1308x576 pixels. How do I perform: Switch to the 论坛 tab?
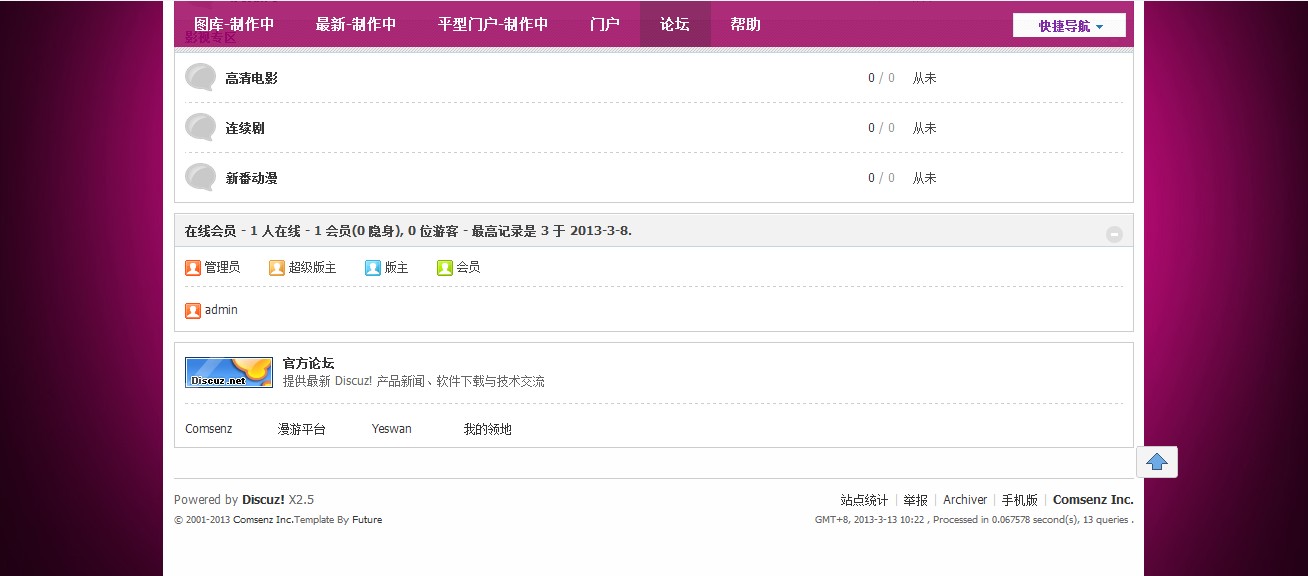pyautogui.click(x=674, y=24)
